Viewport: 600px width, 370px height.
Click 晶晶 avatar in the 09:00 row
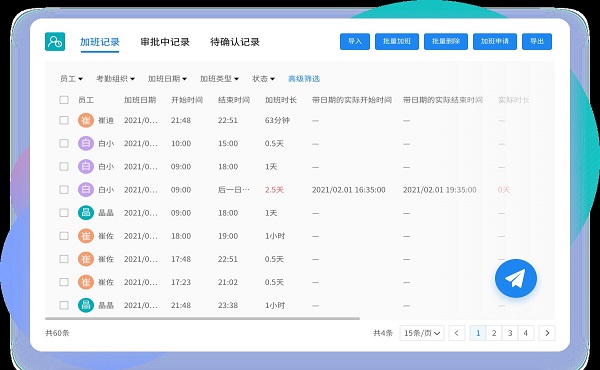click(x=86, y=213)
